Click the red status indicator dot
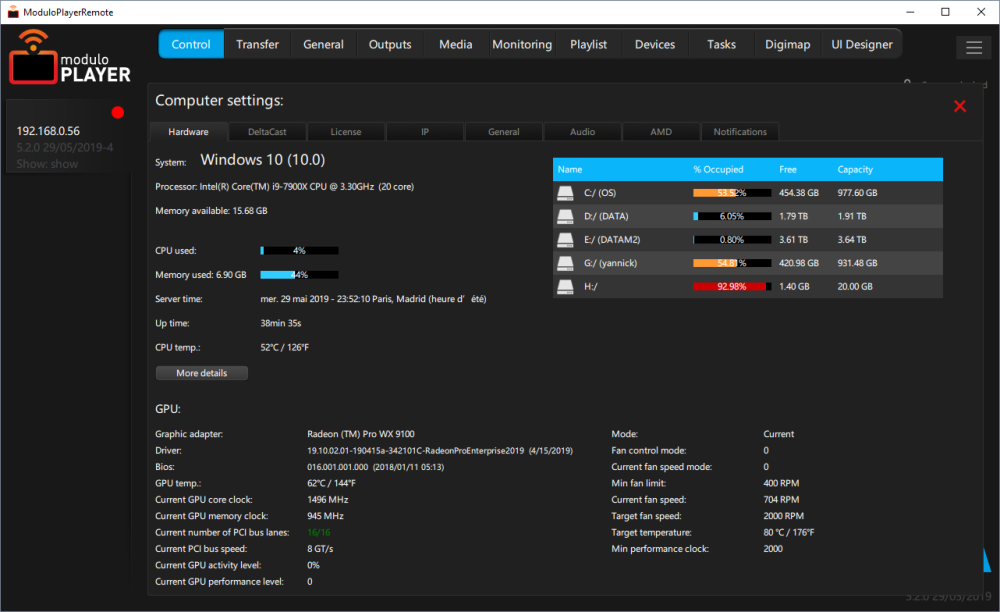 (118, 112)
